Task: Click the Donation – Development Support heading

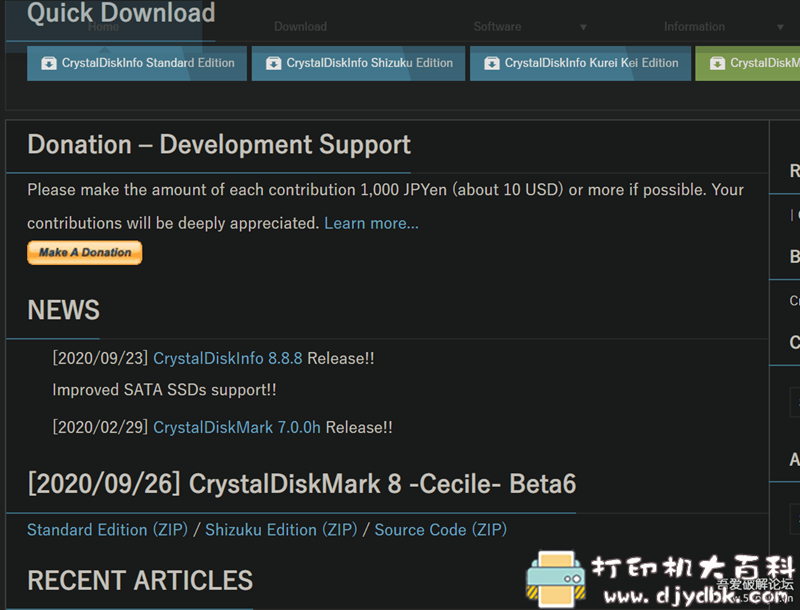Action: pos(219,144)
